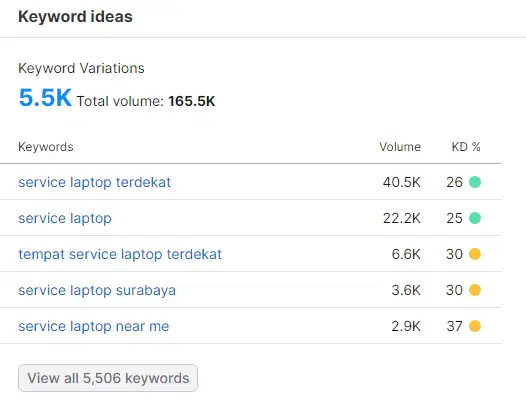The image size is (526, 409).
Task: Click the 5.5K keyword variations count
Action: pyautogui.click(x=45, y=98)
